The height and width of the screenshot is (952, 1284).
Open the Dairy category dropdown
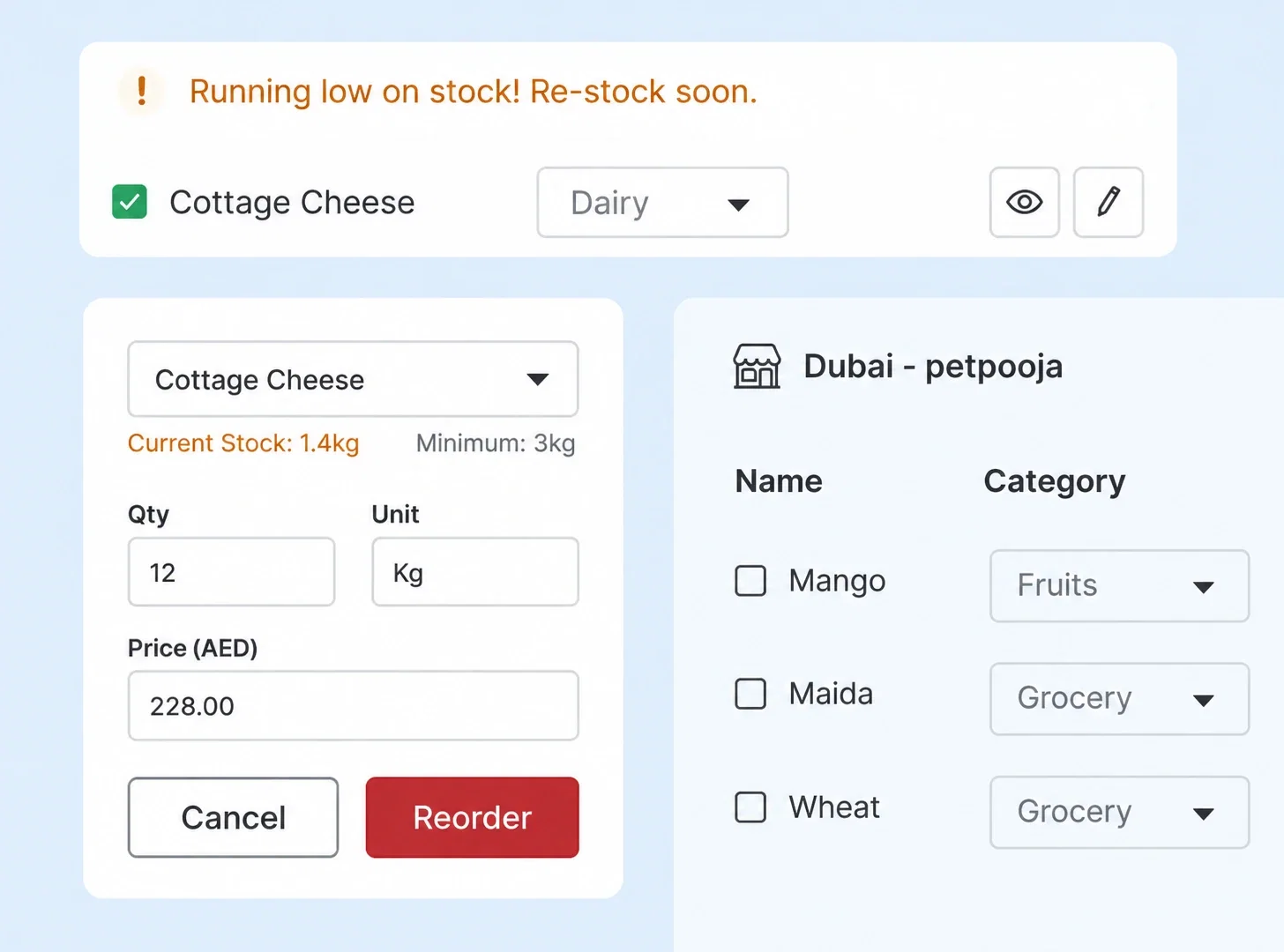(x=662, y=203)
